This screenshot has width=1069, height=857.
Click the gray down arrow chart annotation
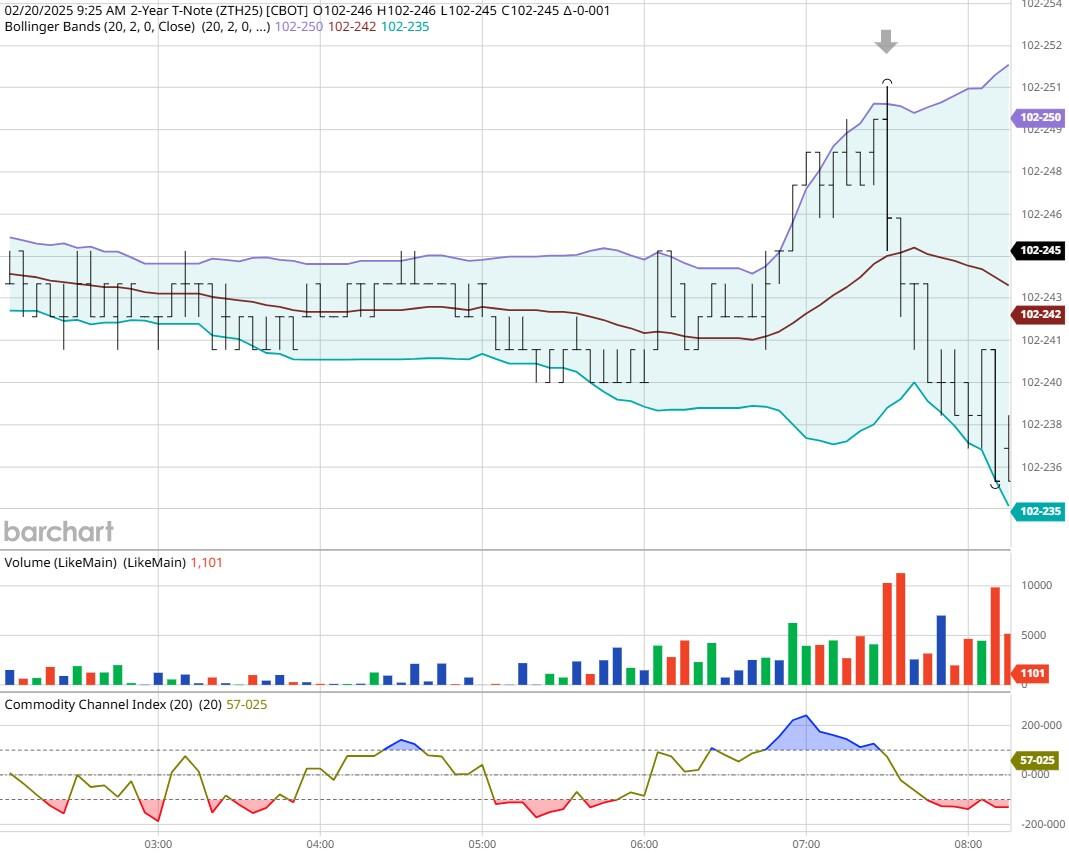(884, 43)
